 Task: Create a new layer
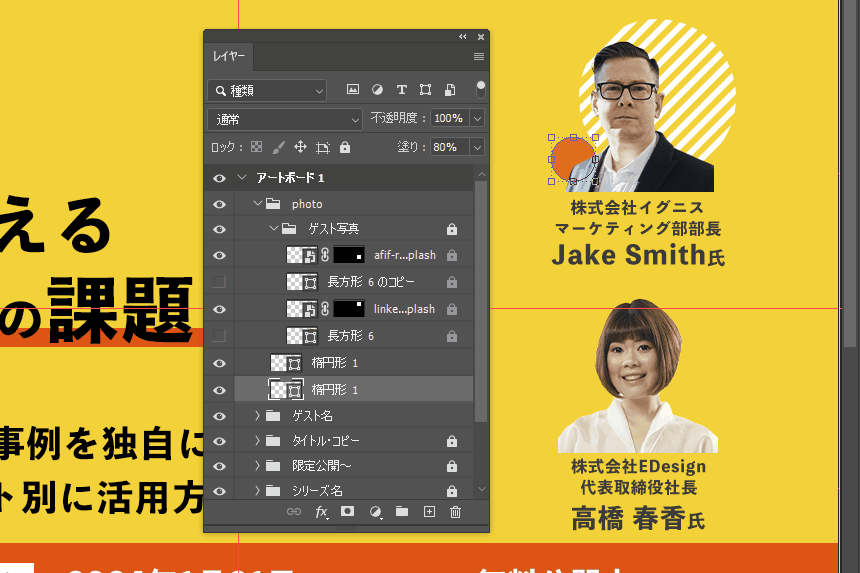(x=429, y=512)
